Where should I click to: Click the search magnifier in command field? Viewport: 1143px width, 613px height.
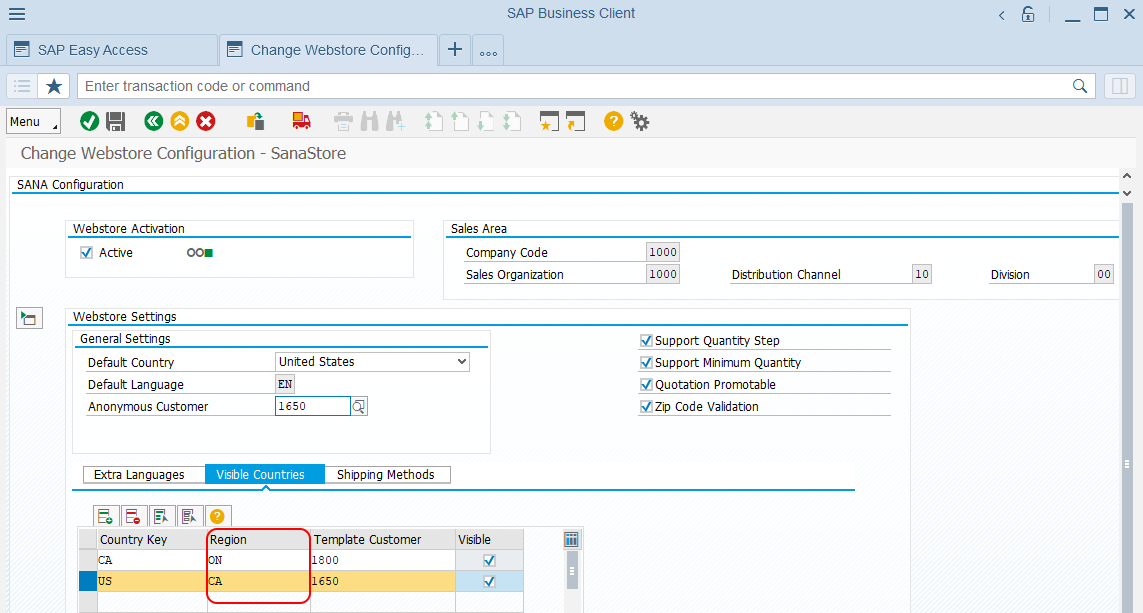[1080, 86]
